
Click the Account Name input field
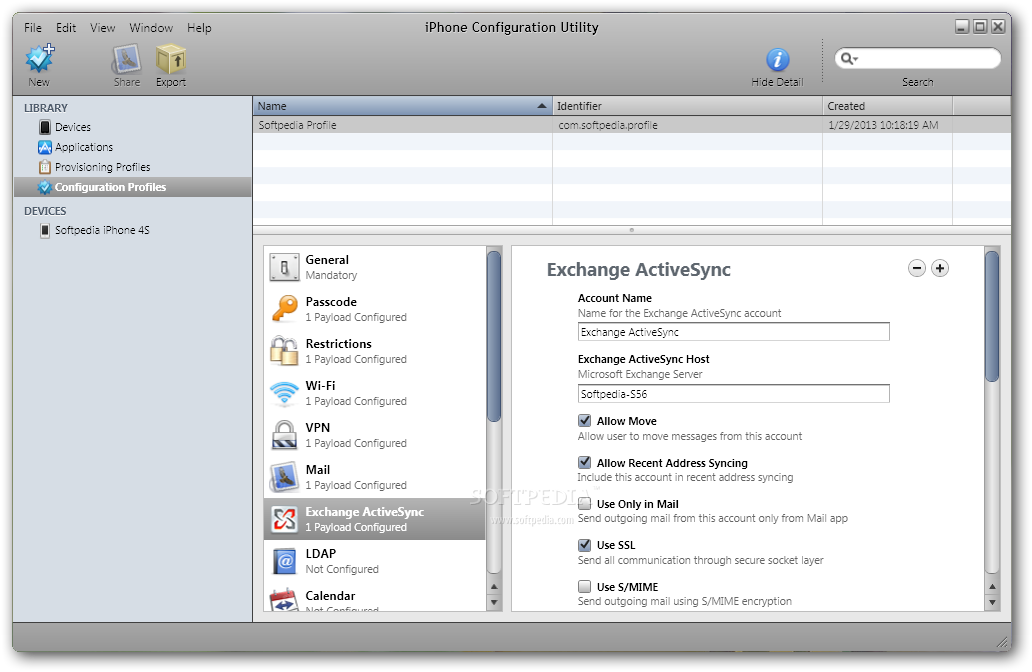click(733, 332)
